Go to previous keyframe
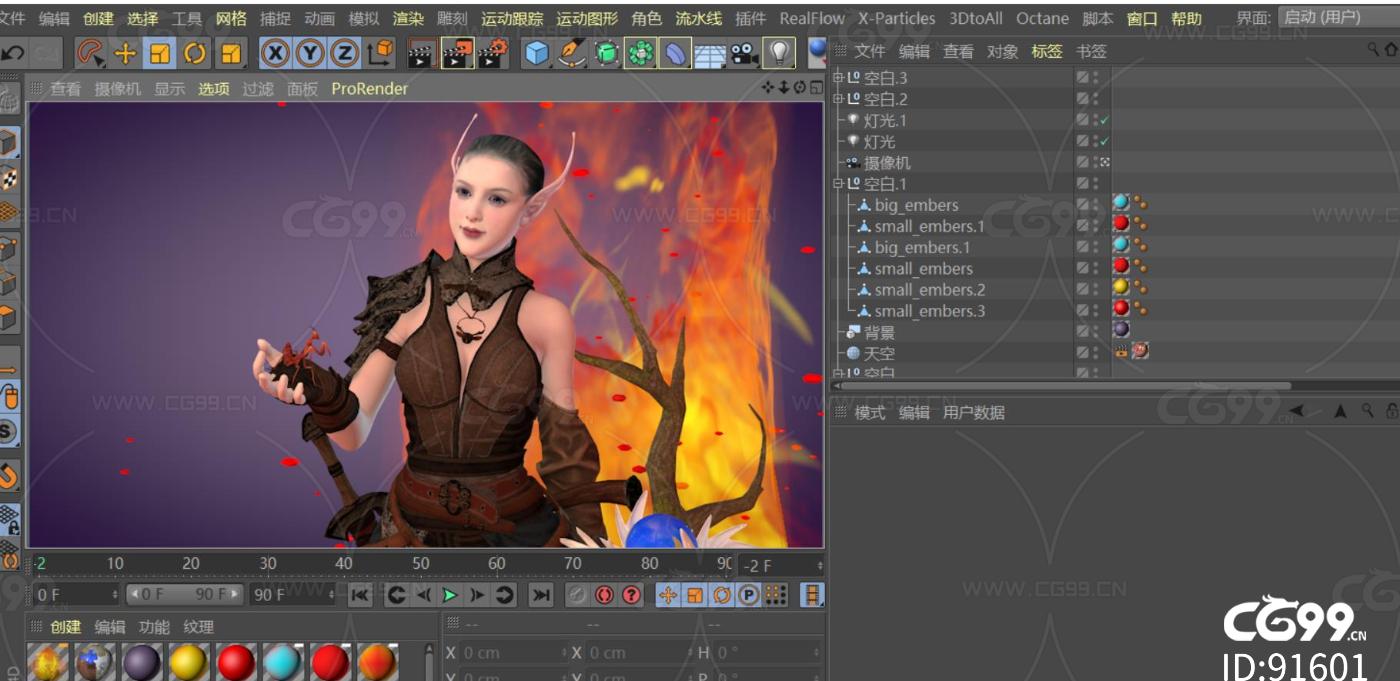This screenshot has height=681, width=1400. [x=396, y=595]
